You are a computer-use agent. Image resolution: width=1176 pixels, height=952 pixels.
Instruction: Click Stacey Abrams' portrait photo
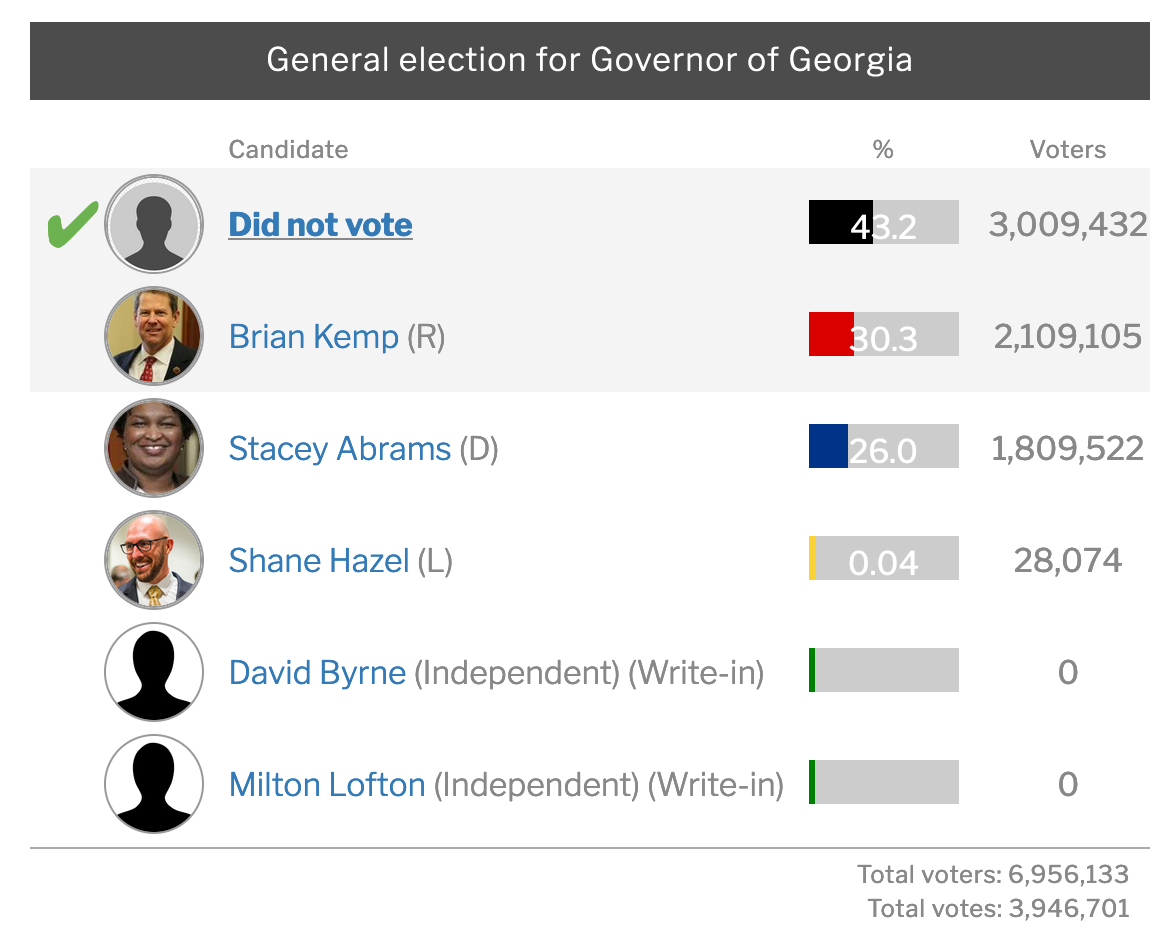pyautogui.click(x=154, y=448)
